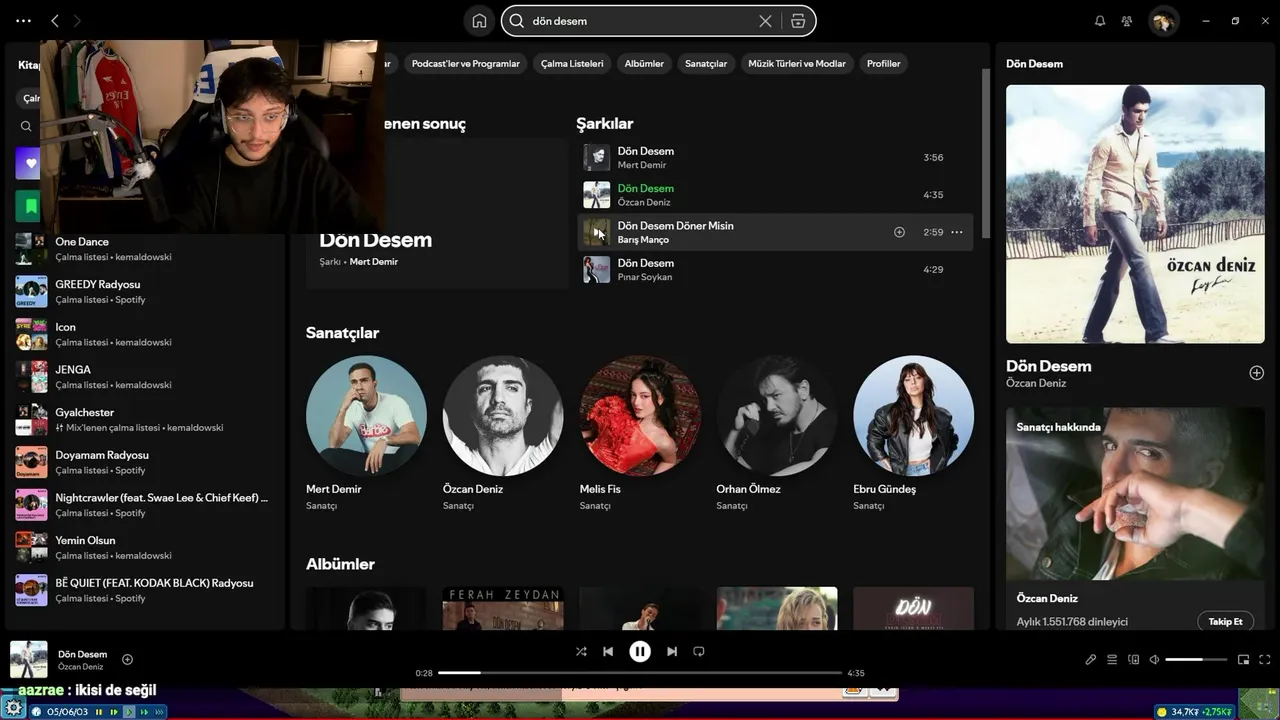The height and width of the screenshot is (720, 1280).
Task: Open Ebru Gündeş artist card
Action: click(913, 433)
